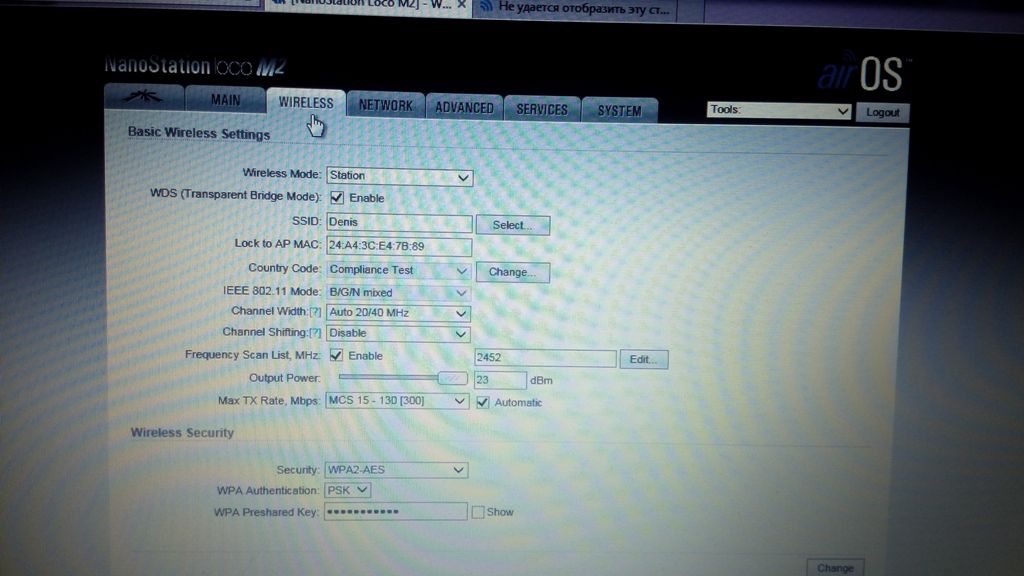Expand the Security dropdown
1024x576 pixels.
(x=396, y=470)
